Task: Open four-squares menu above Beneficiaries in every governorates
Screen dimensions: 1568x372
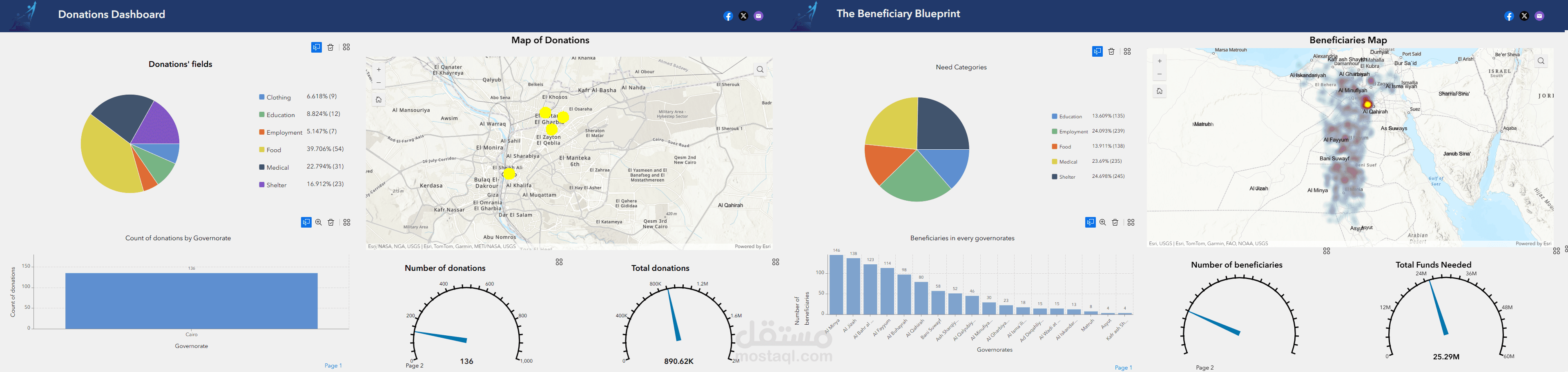Action: [x=1131, y=222]
